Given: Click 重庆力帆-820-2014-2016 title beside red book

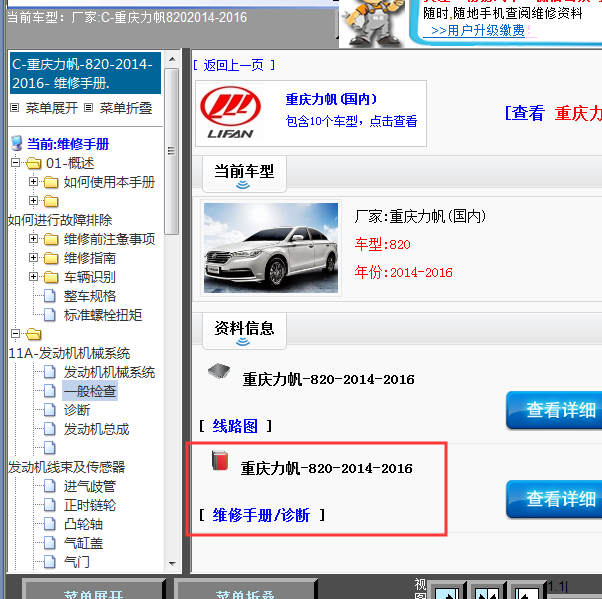Looking at the screenshot, I should (x=327, y=468).
